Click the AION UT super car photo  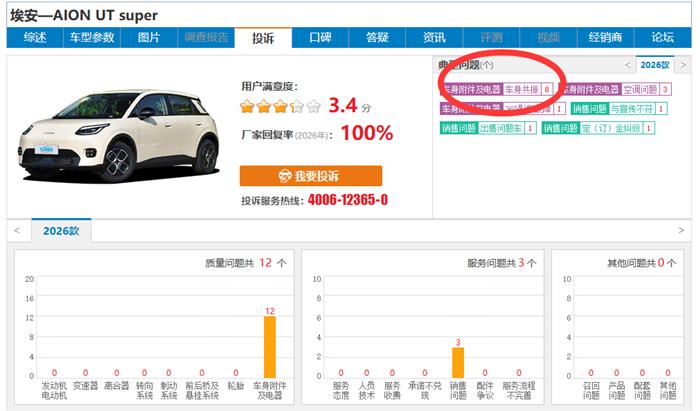pos(119,135)
